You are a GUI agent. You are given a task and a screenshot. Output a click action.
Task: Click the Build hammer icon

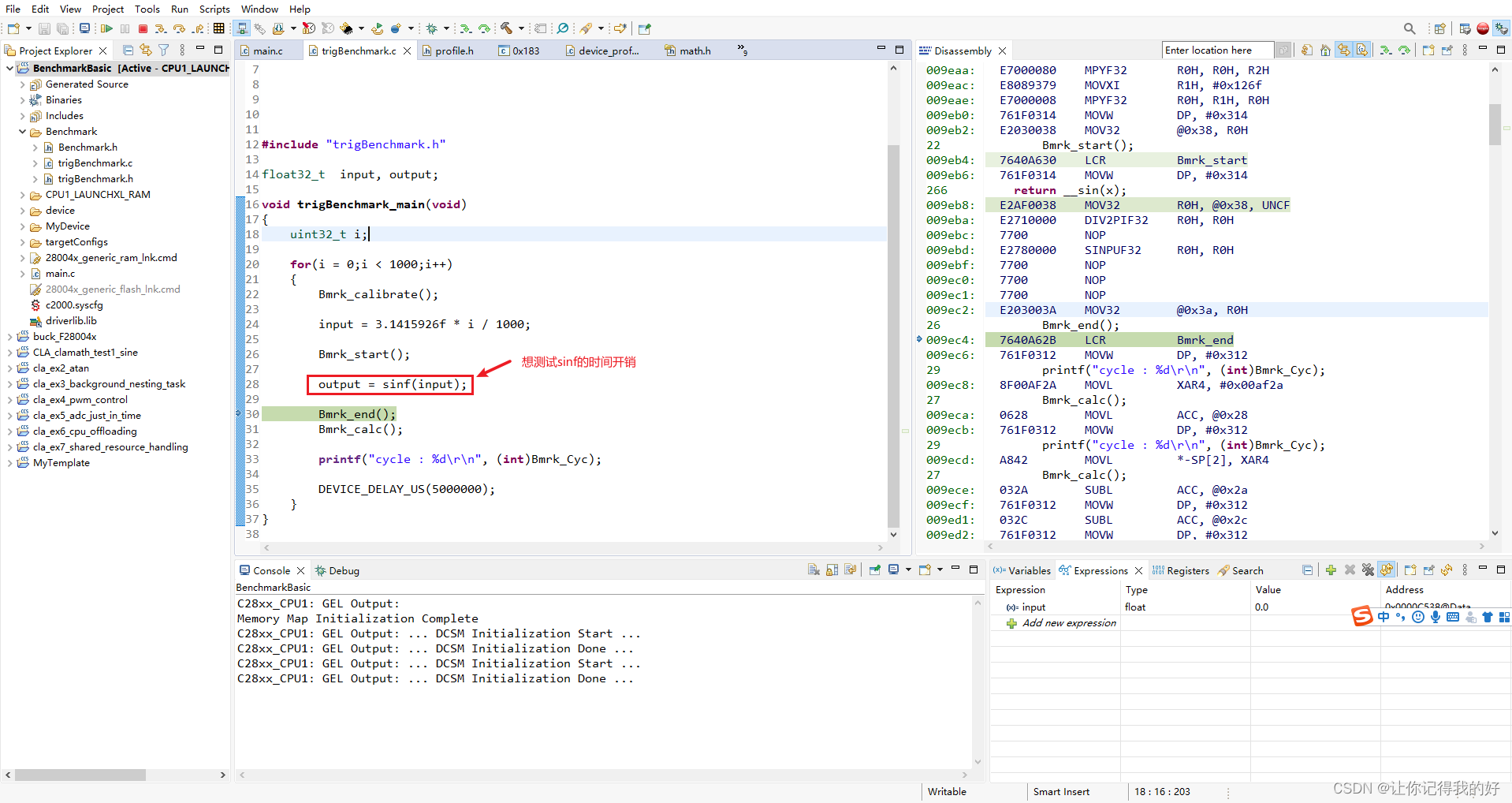pos(506,28)
